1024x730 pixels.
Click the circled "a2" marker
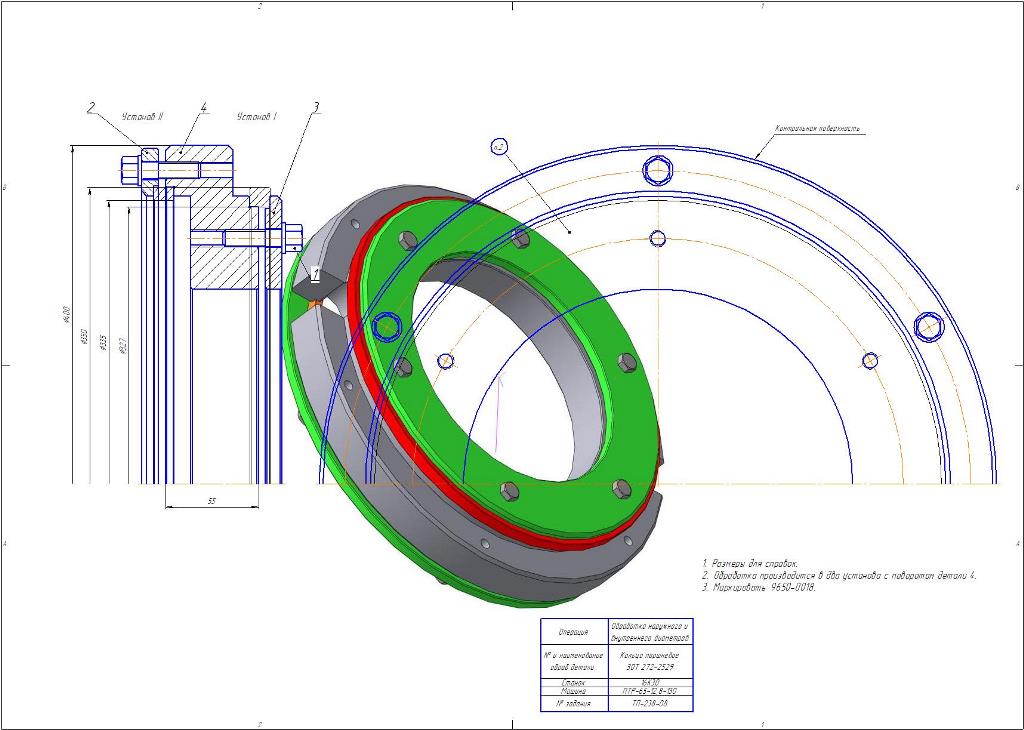tap(499, 148)
